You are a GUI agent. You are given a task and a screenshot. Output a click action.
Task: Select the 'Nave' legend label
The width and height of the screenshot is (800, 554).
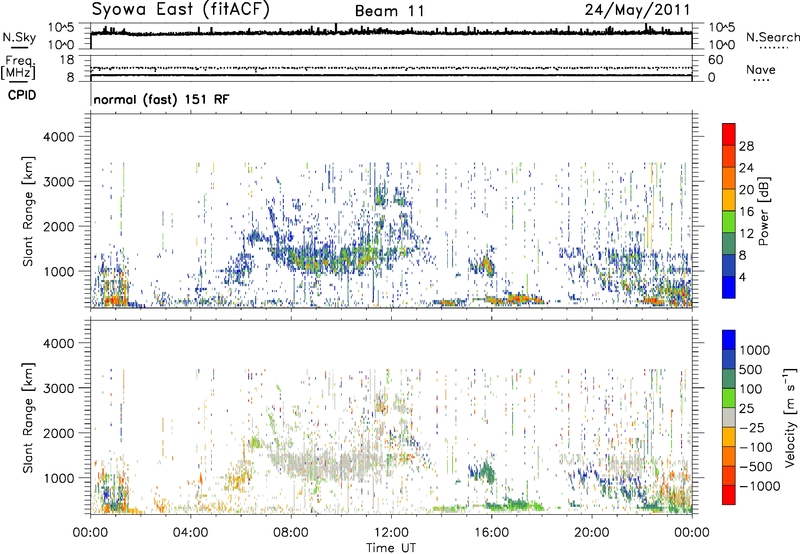click(760, 70)
